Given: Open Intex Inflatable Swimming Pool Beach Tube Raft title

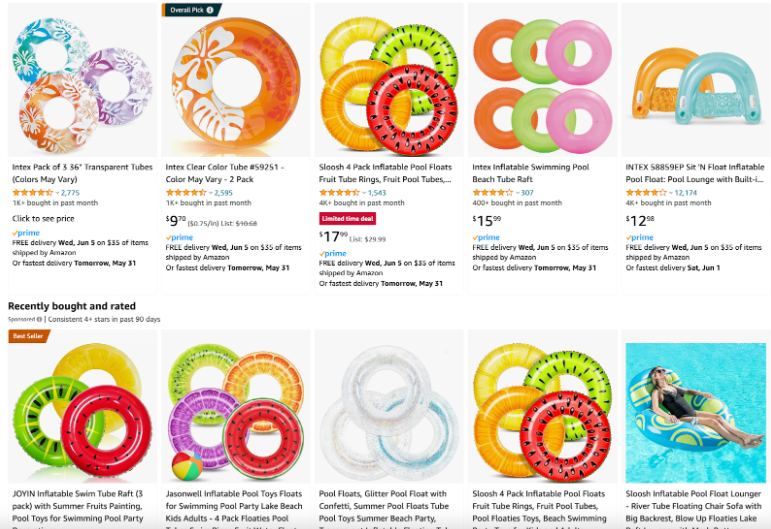Looking at the screenshot, I should coord(531,173).
